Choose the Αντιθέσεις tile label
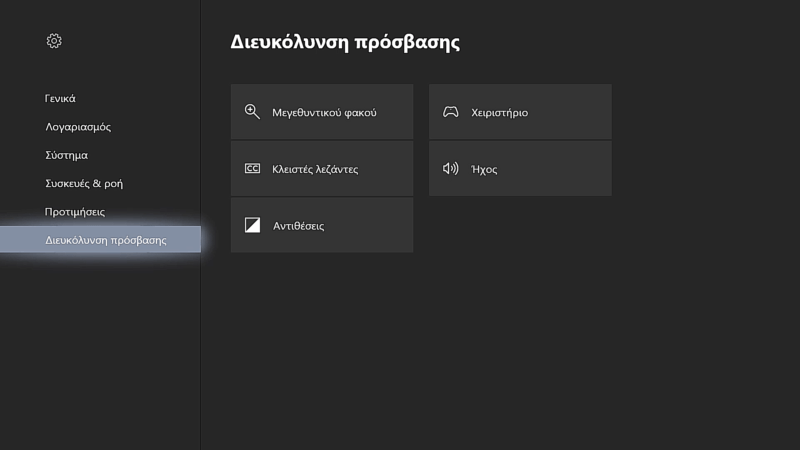This screenshot has width=800, height=450. point(299,226)
